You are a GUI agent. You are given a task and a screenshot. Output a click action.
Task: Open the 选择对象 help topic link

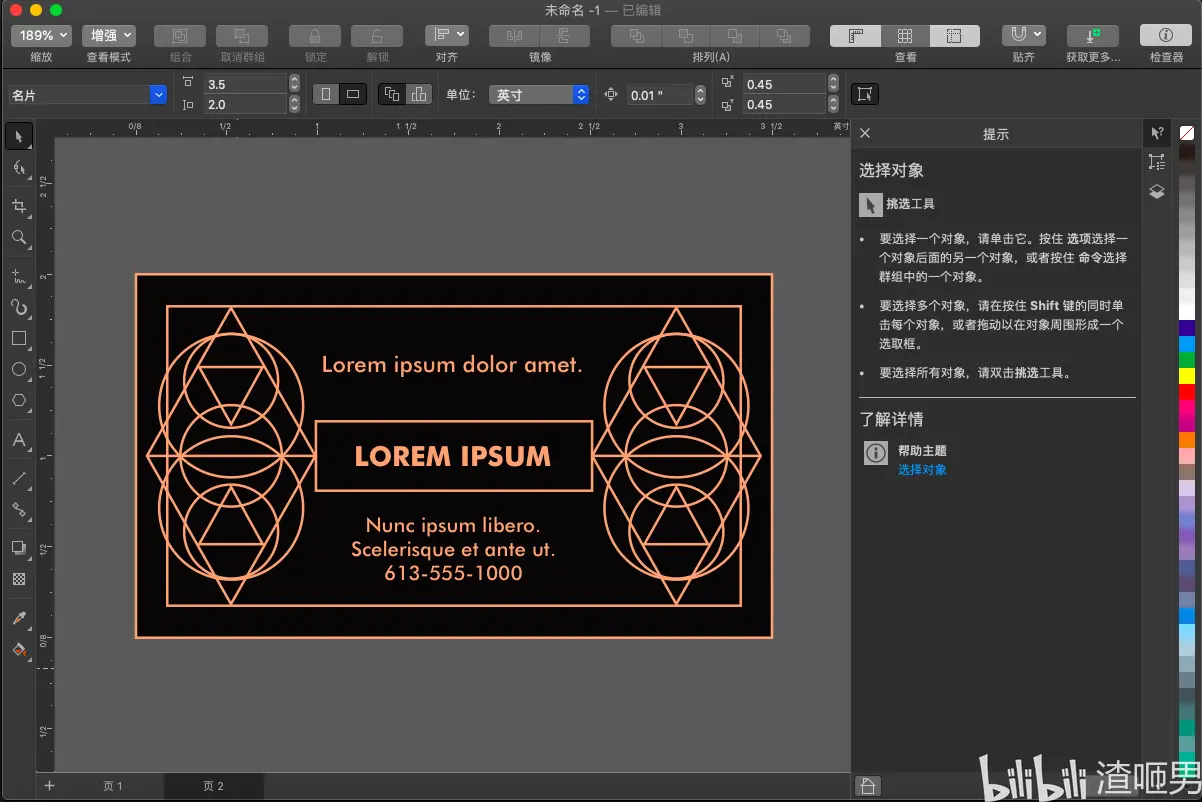click(x=922, y=469)
